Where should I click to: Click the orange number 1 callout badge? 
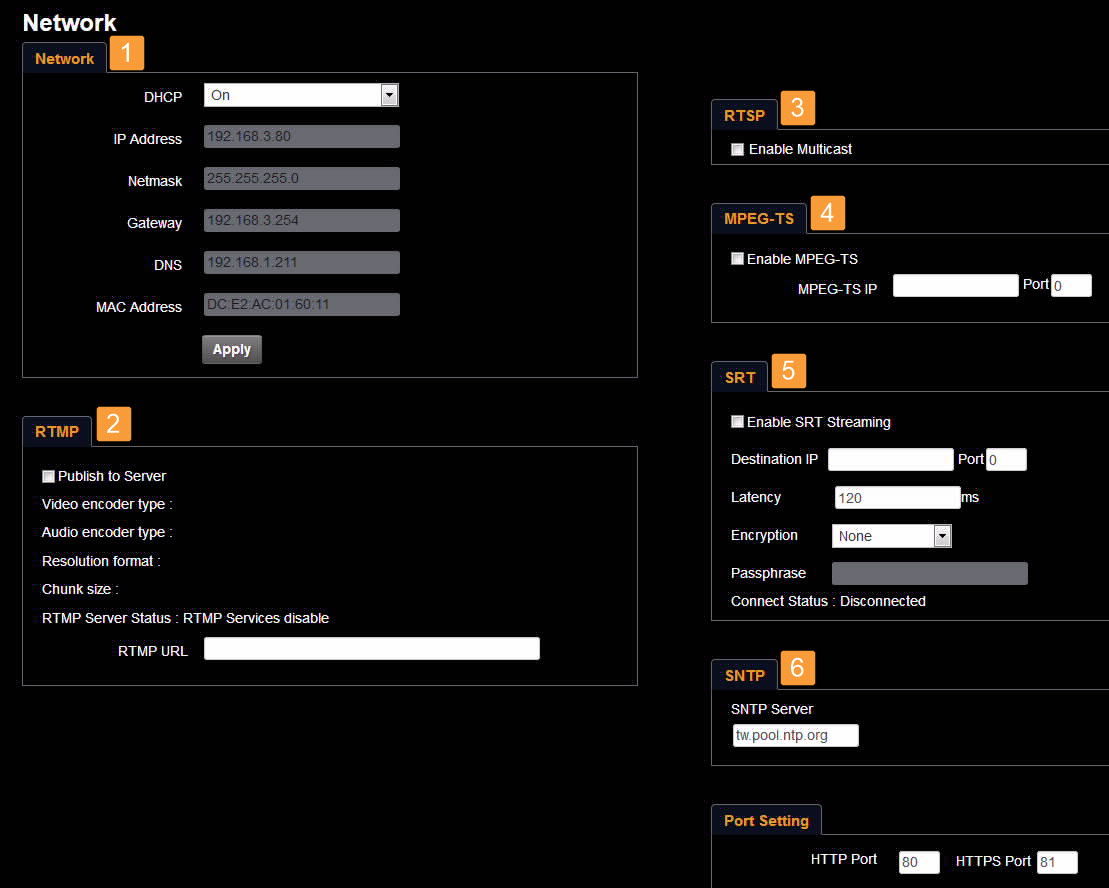[127, 53]
